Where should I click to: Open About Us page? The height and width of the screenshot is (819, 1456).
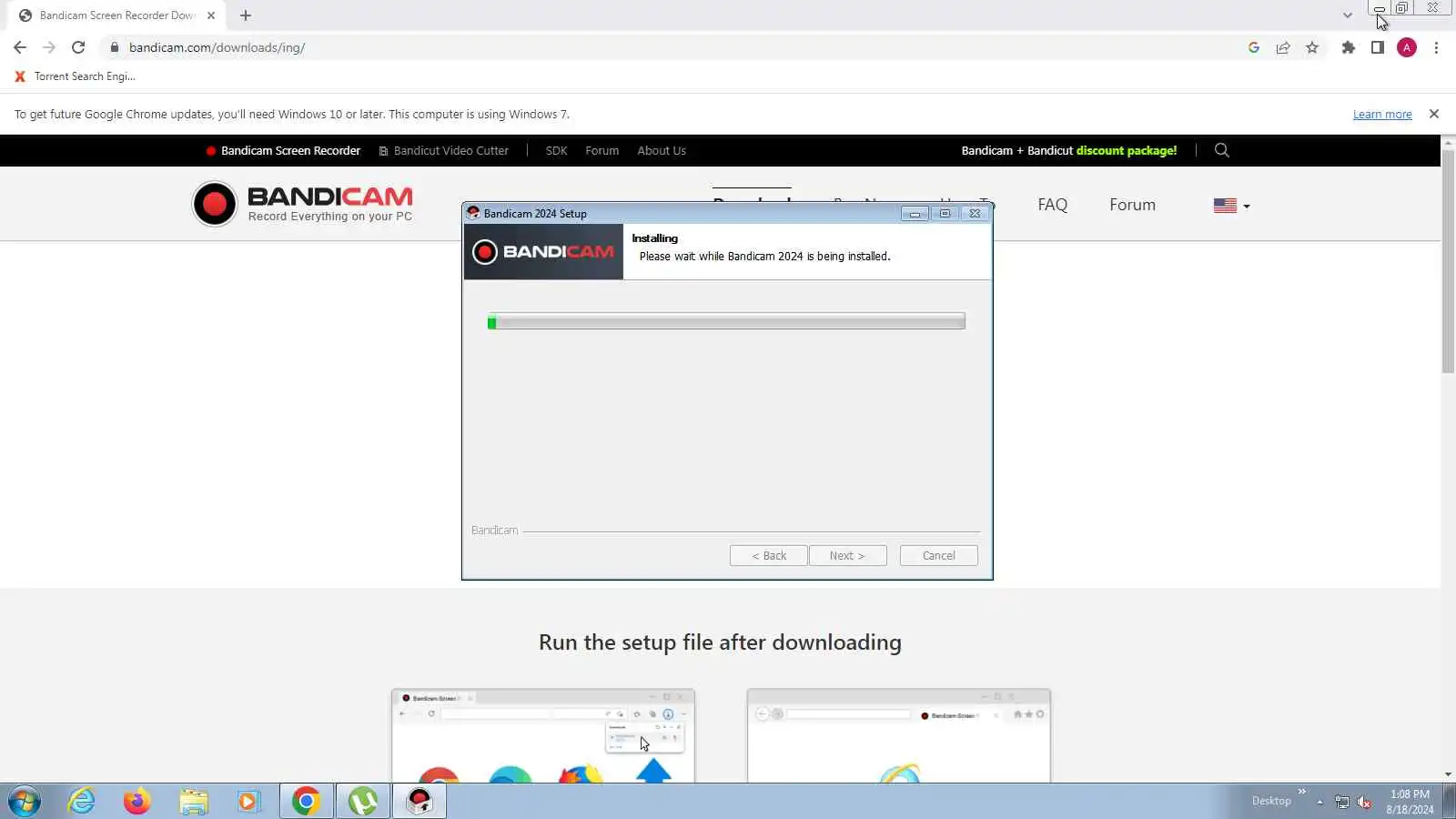tap(662, 150)
